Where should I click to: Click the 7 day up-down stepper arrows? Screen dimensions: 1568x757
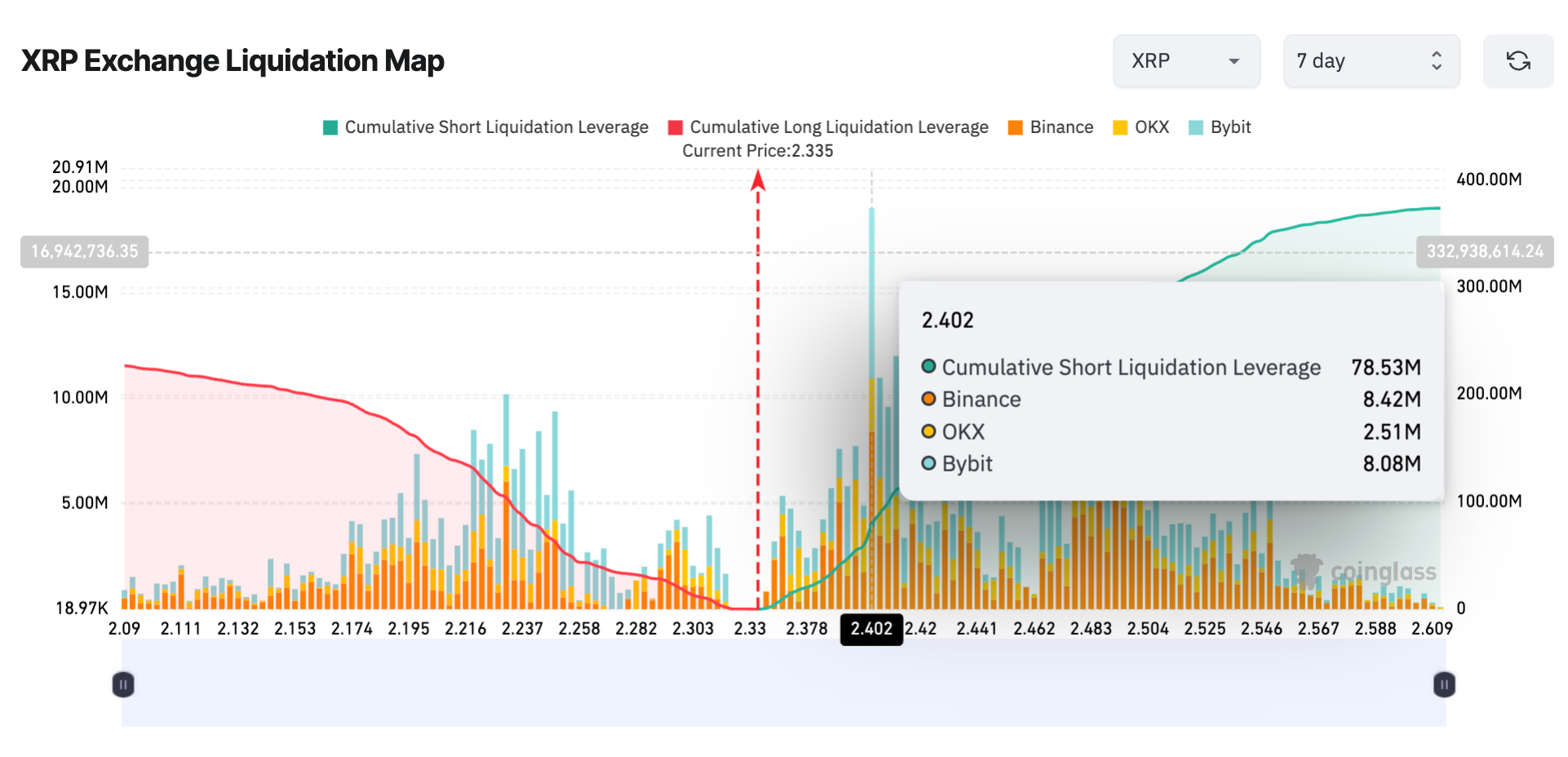click(x=1436, y=61)
